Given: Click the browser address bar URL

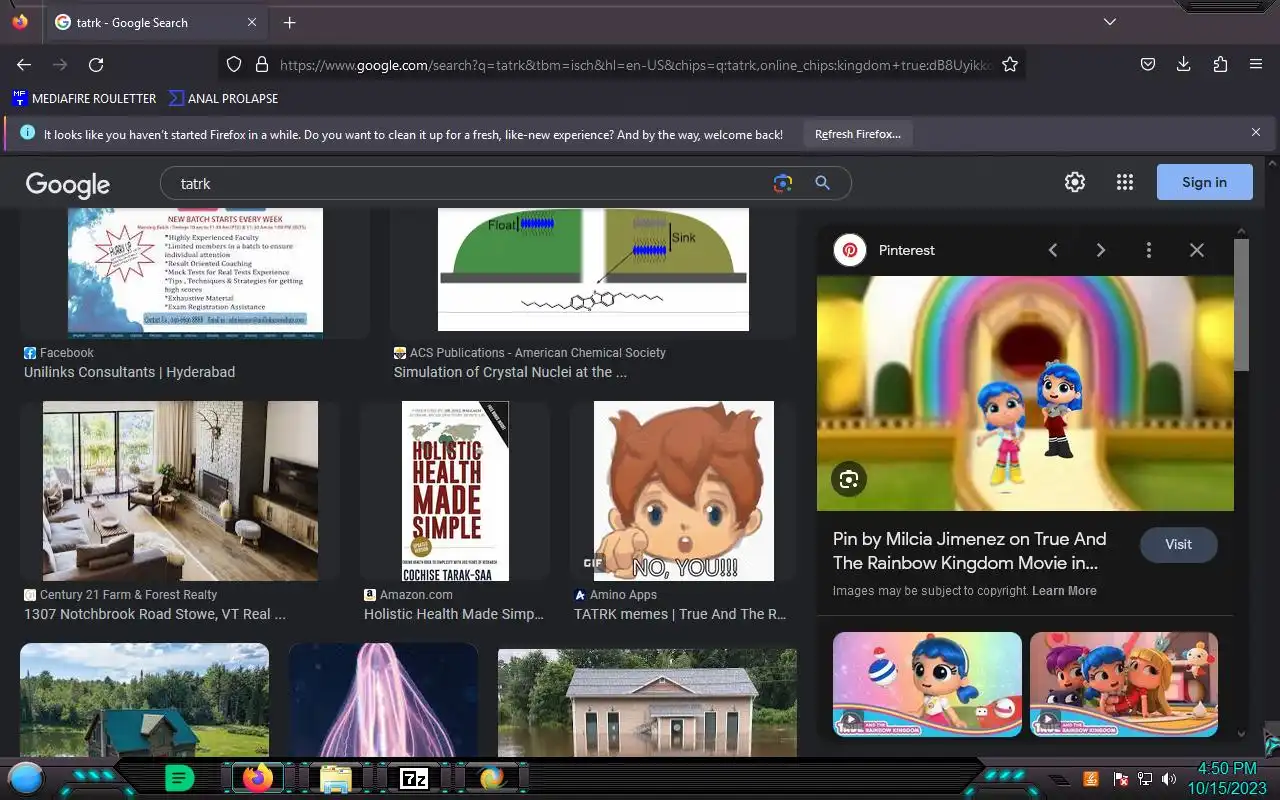Looking at the screenshot, I should point(636,65).
